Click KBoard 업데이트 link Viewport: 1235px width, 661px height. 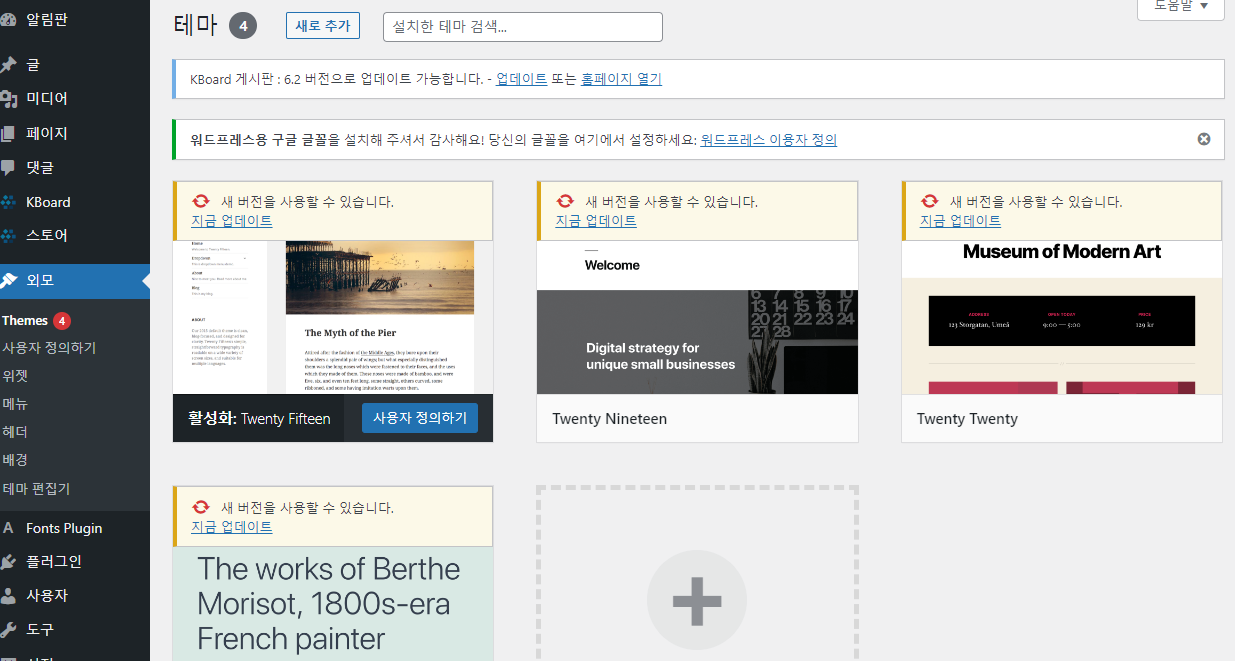(x=522, y=79)
